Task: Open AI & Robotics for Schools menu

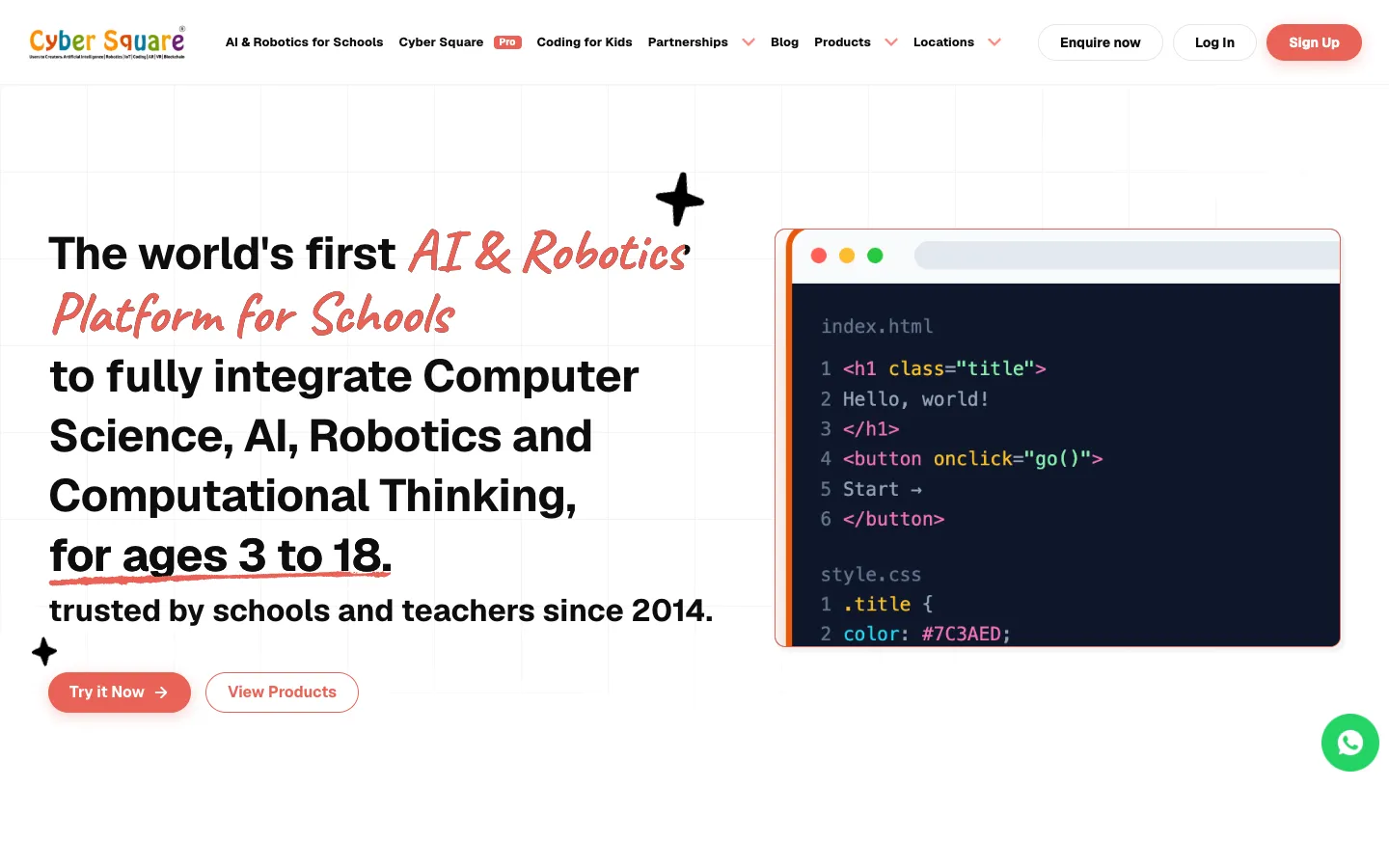Action: 304,42
